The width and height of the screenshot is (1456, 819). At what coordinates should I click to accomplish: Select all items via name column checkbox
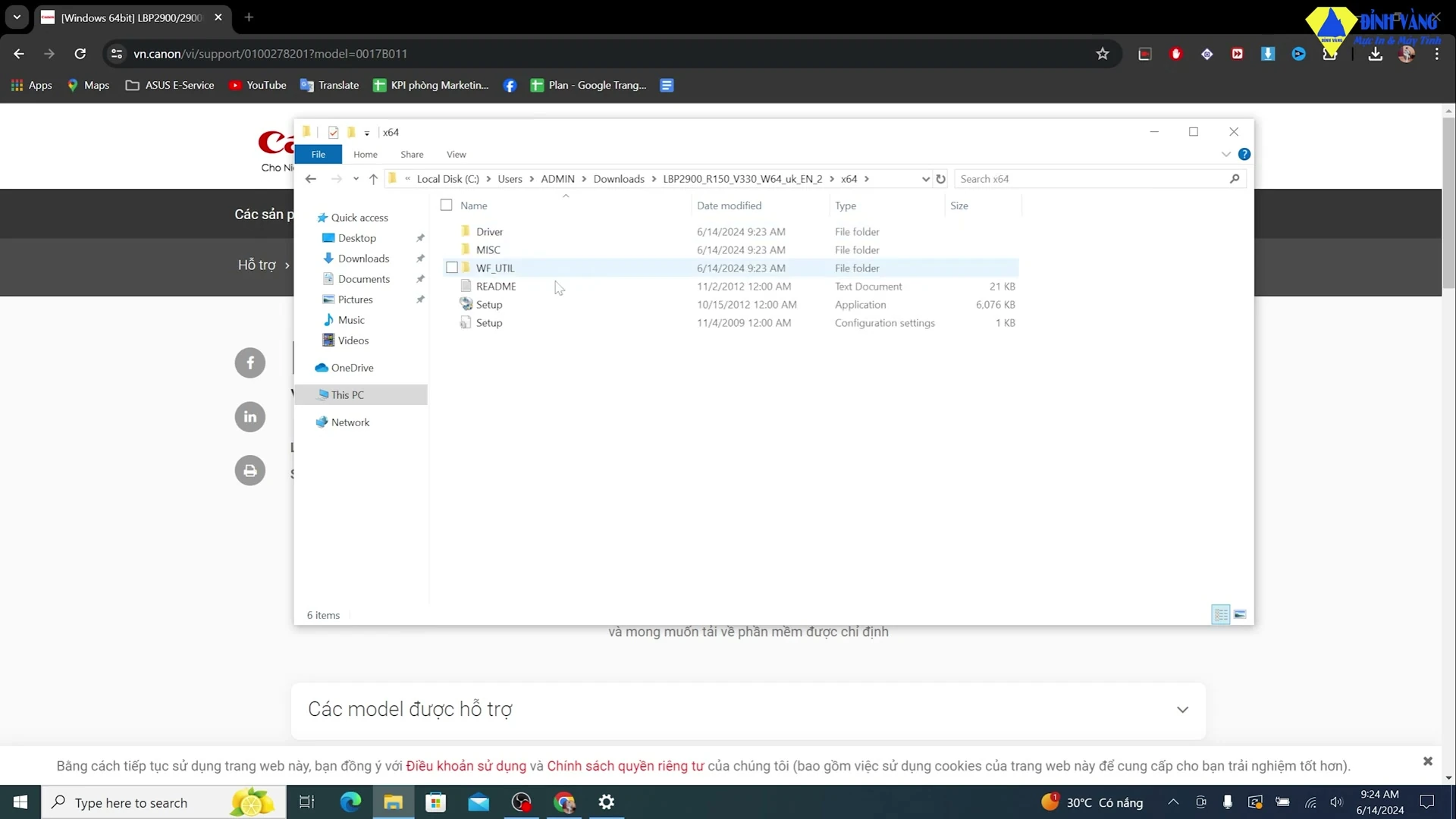click(x=445, y=205)
